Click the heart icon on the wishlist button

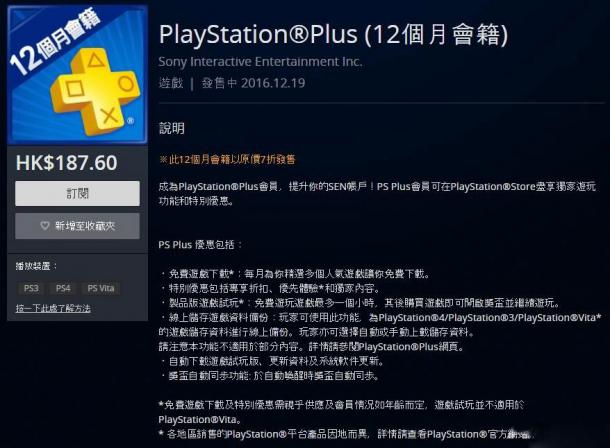coord(45,226)
